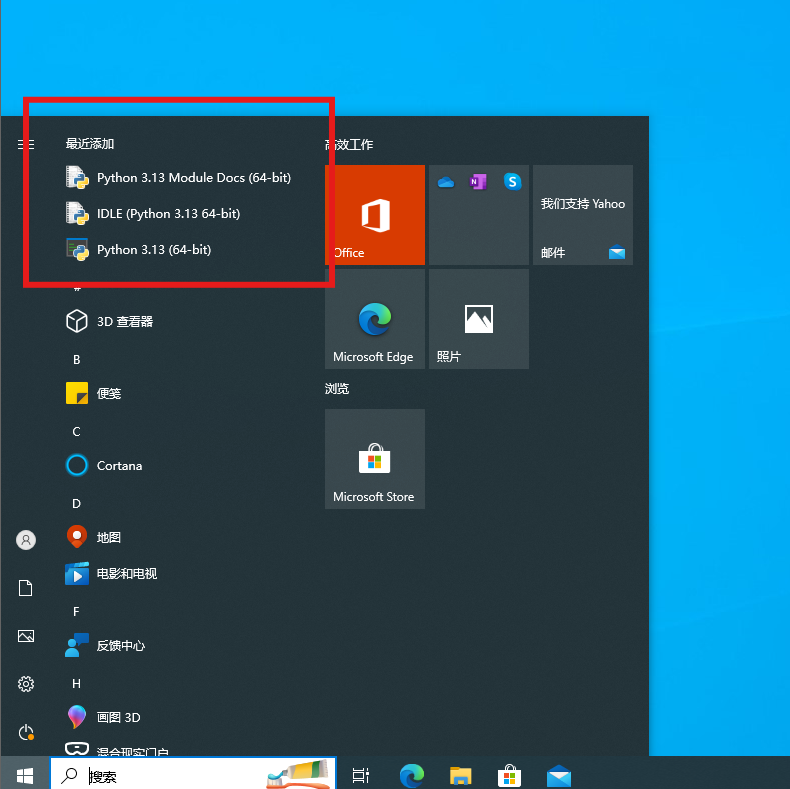Click the letter D group header
Viewport: 790px width, 789px height.
click(77, 503)
